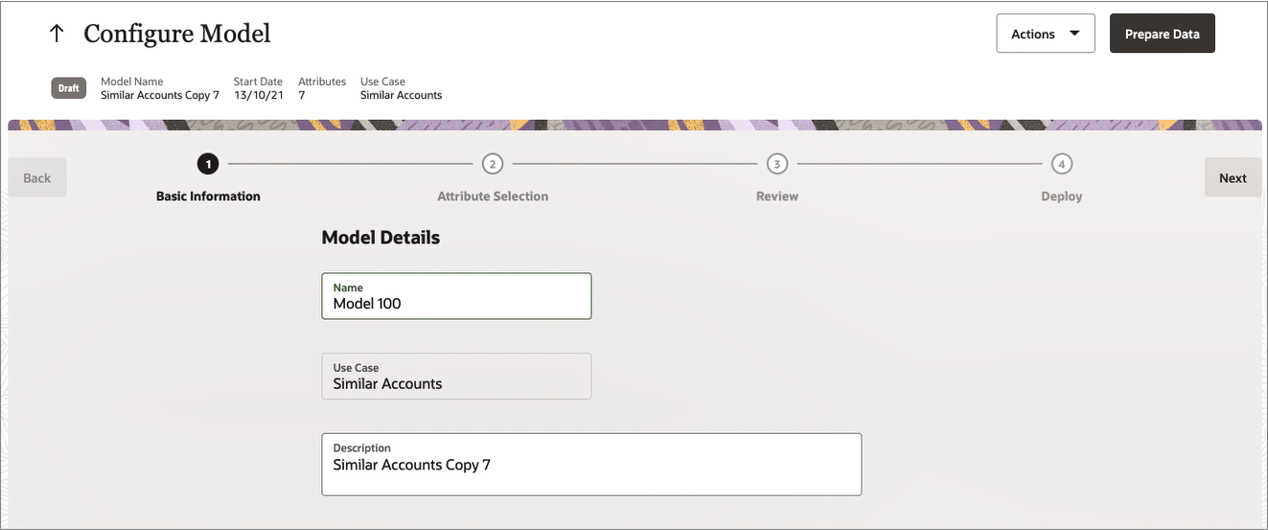Click the Configure Model page title
The image size is (1268, 530).
(177, 33)
